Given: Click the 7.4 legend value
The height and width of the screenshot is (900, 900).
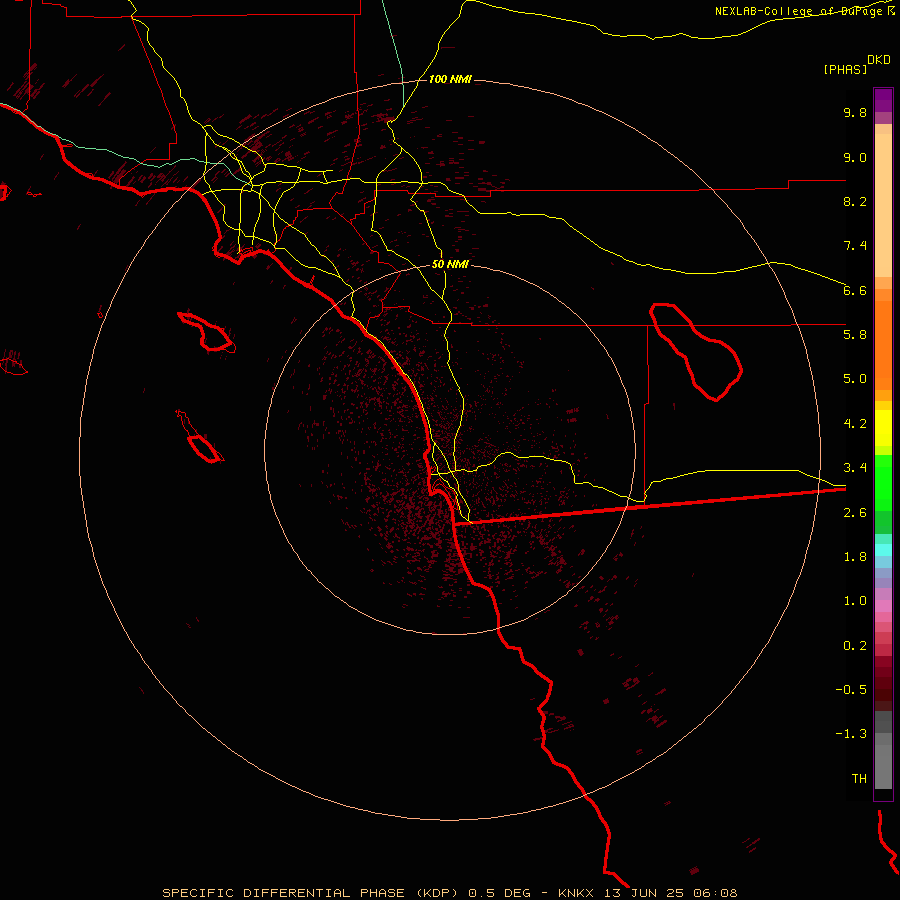Looking at the screenshot, I should [855, 246].
